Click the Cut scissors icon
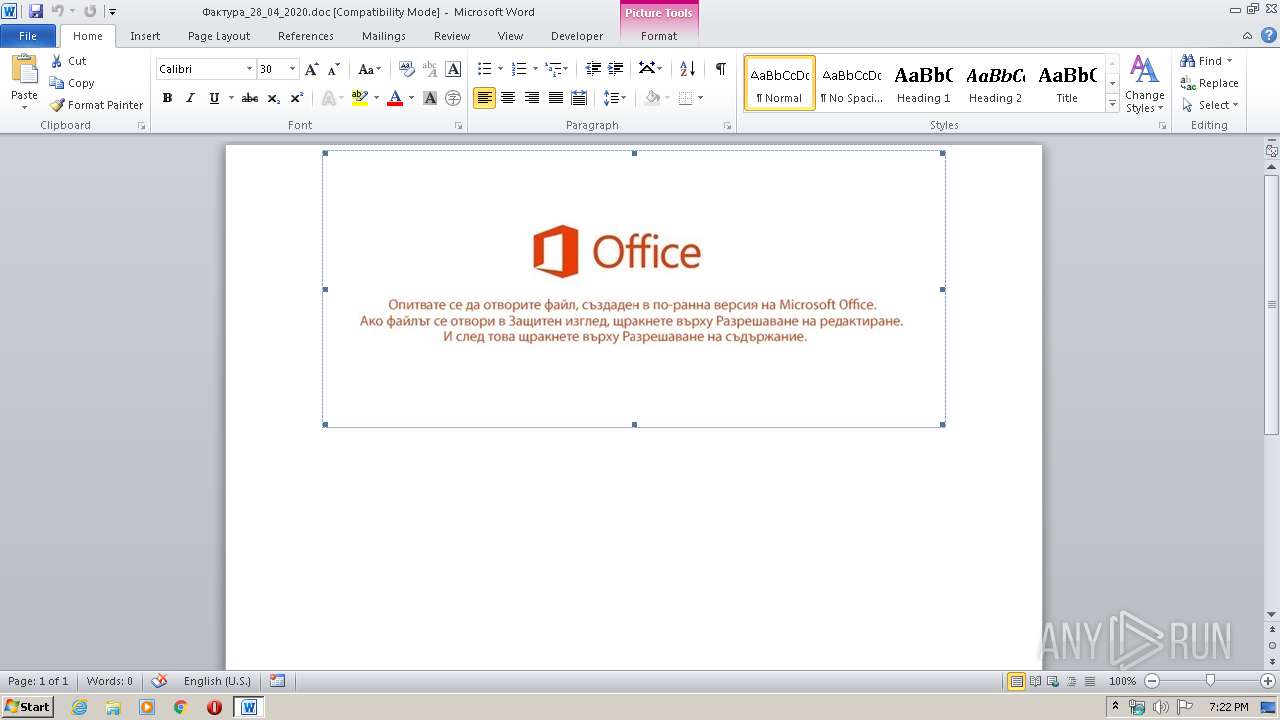This screenshot has width=1280, height=720. click(57, 61)
